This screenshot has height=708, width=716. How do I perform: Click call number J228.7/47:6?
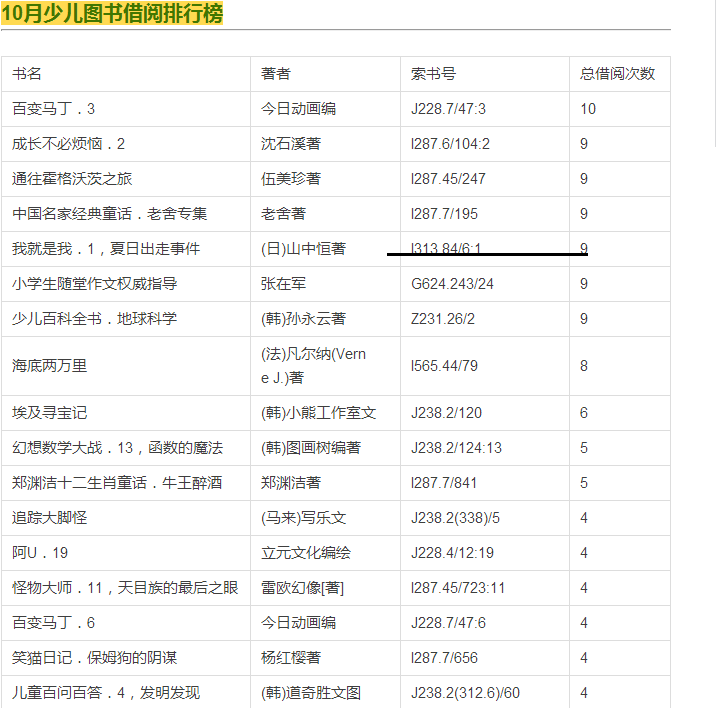[x=448, y=623]
